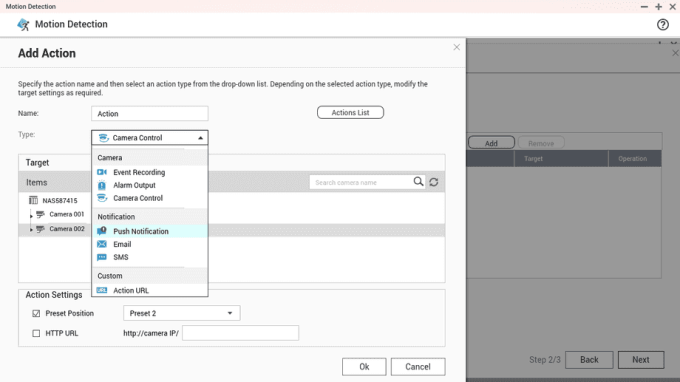
Task: Open the Preset 2 dropdown
Action: click(x=182, y=313)
